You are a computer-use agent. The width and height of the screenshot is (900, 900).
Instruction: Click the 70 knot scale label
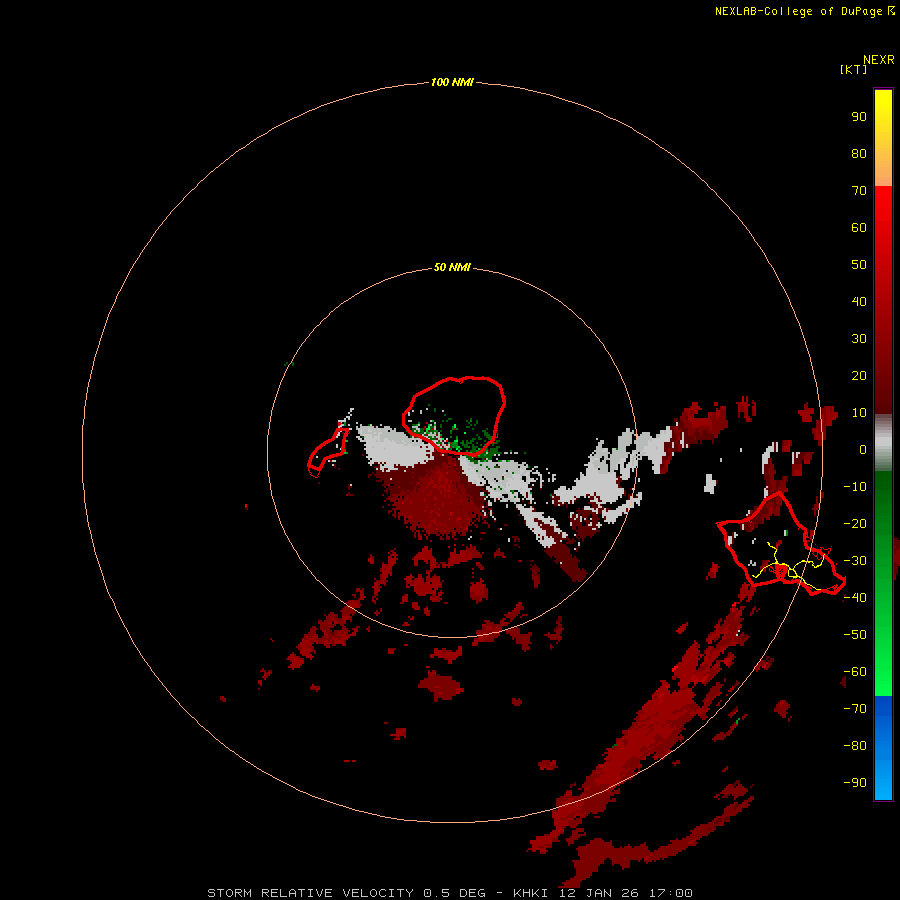(x=859, y=191)
